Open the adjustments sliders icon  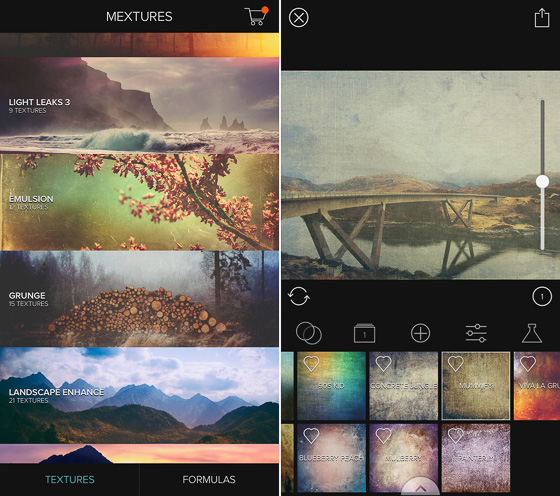pos(476,333)
